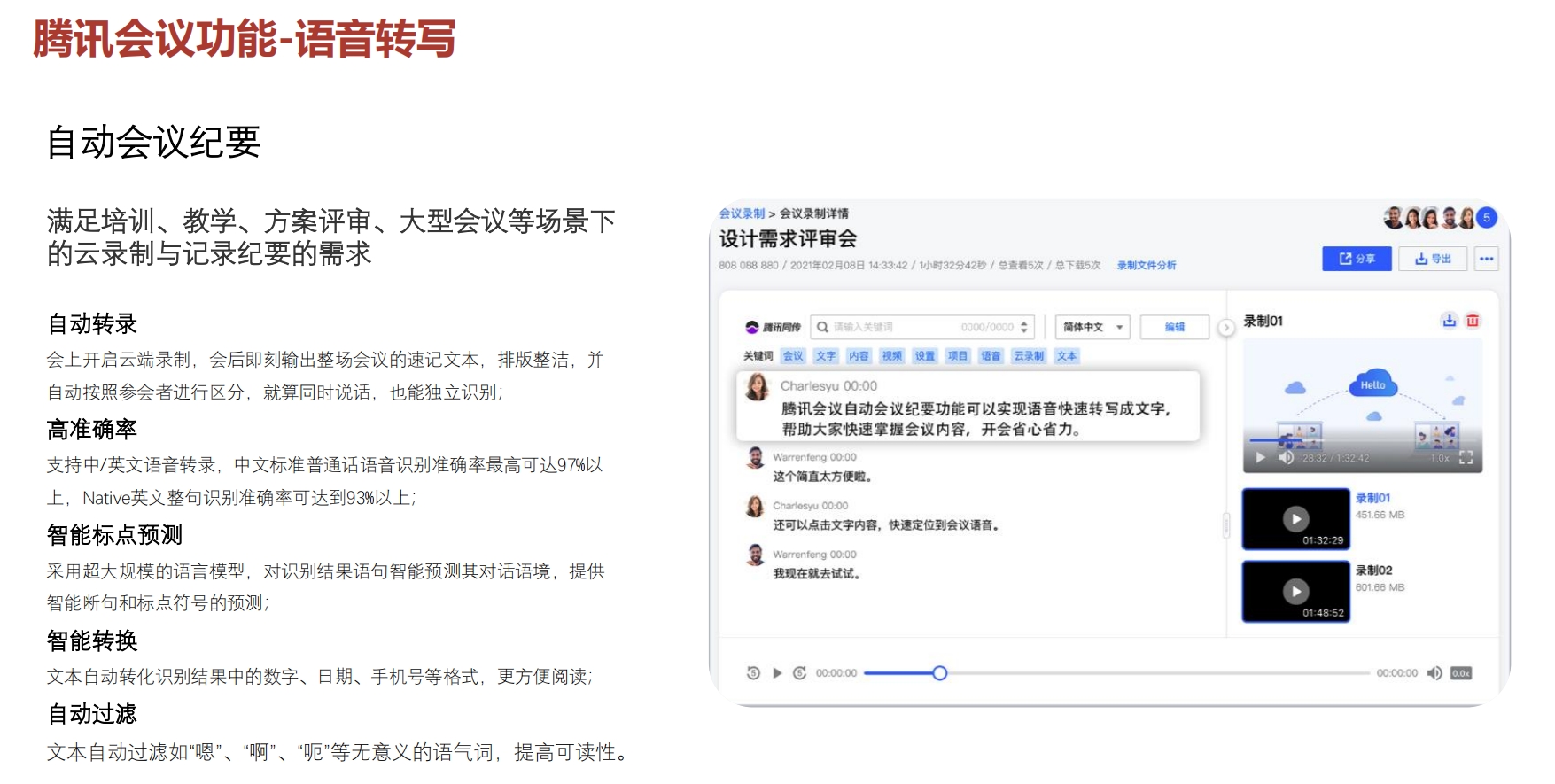
Task: Select the 会议 keyword tag
Action: coord(793,356)
